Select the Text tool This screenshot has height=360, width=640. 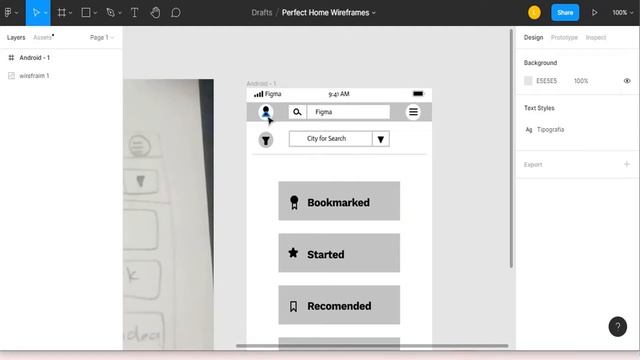pos(134,13)
